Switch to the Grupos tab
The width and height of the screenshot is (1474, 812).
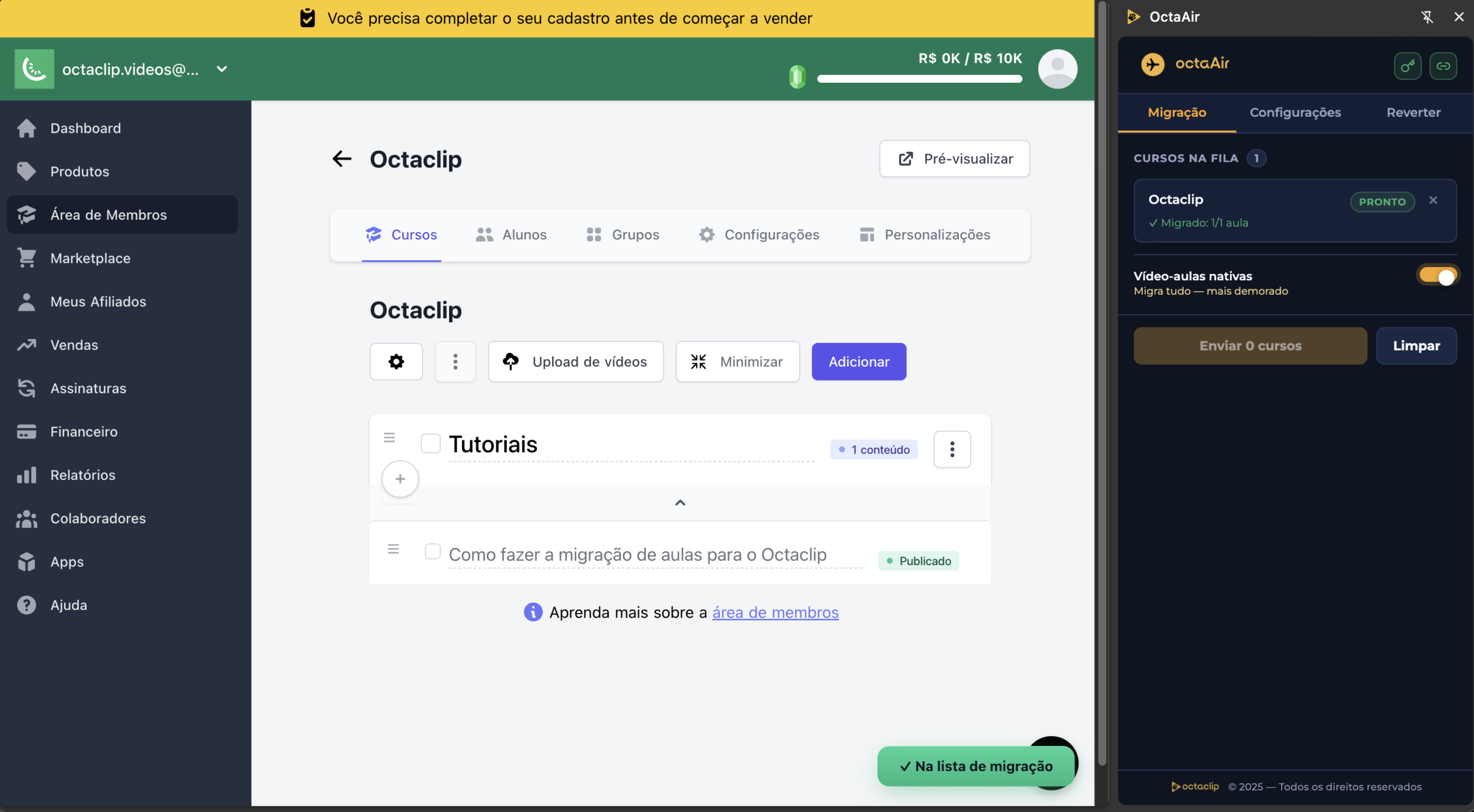(x=622, y=235)
